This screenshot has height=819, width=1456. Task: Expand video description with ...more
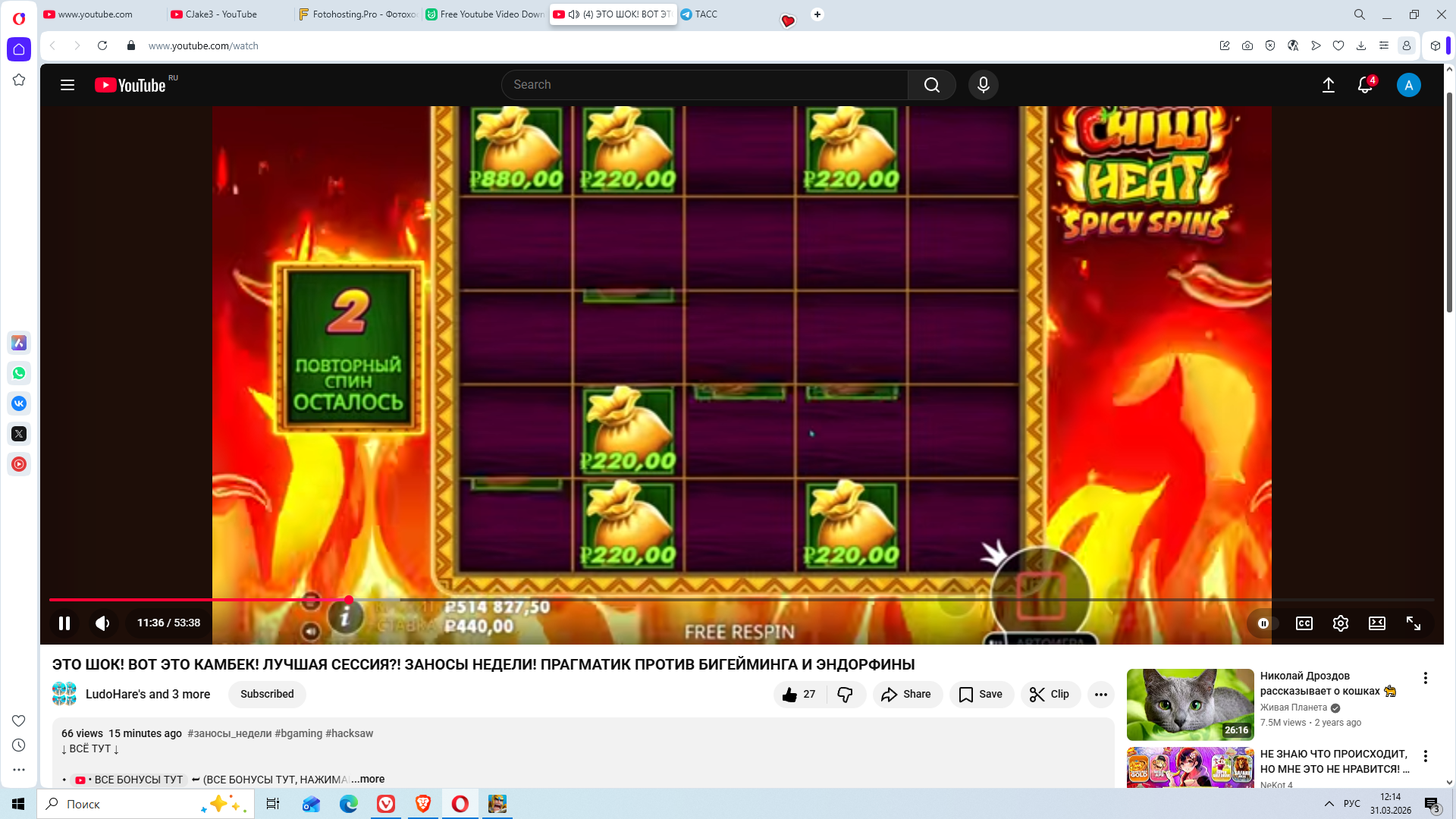click(369, 779)
